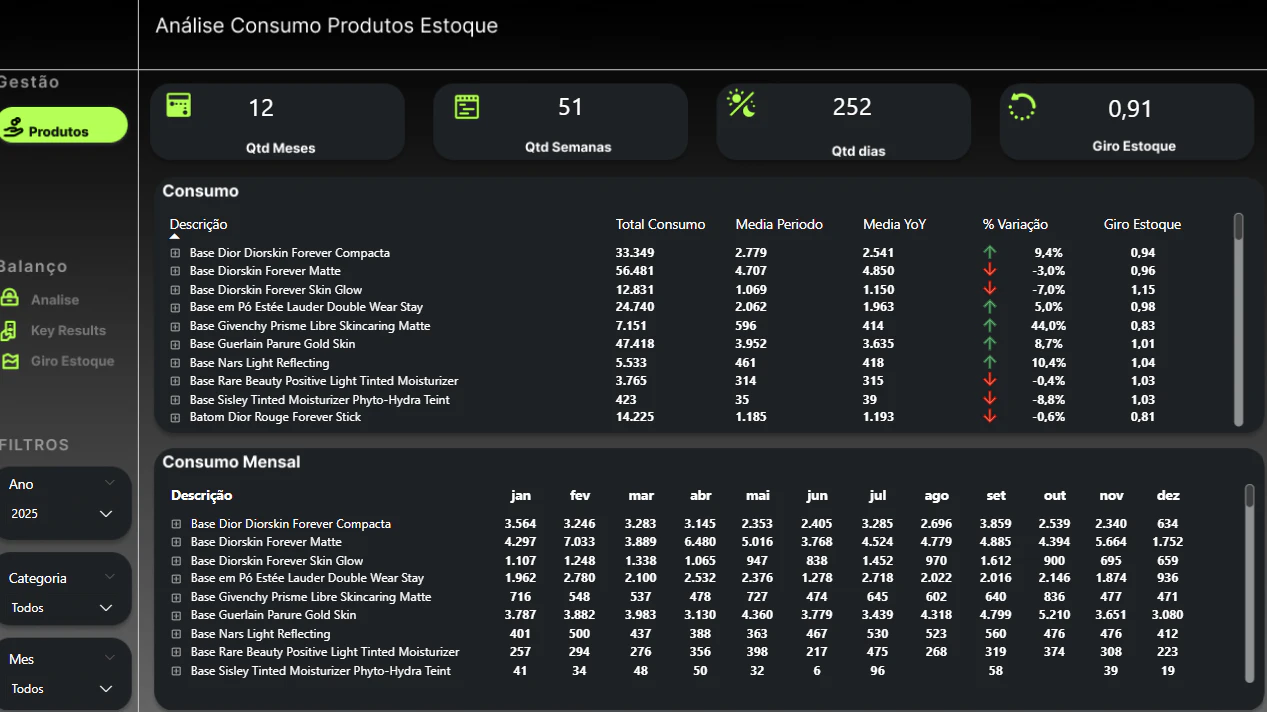
Task: Click the red down arrow for Base Diorskin Forever Skin Glow
Action: click(990, 289)
